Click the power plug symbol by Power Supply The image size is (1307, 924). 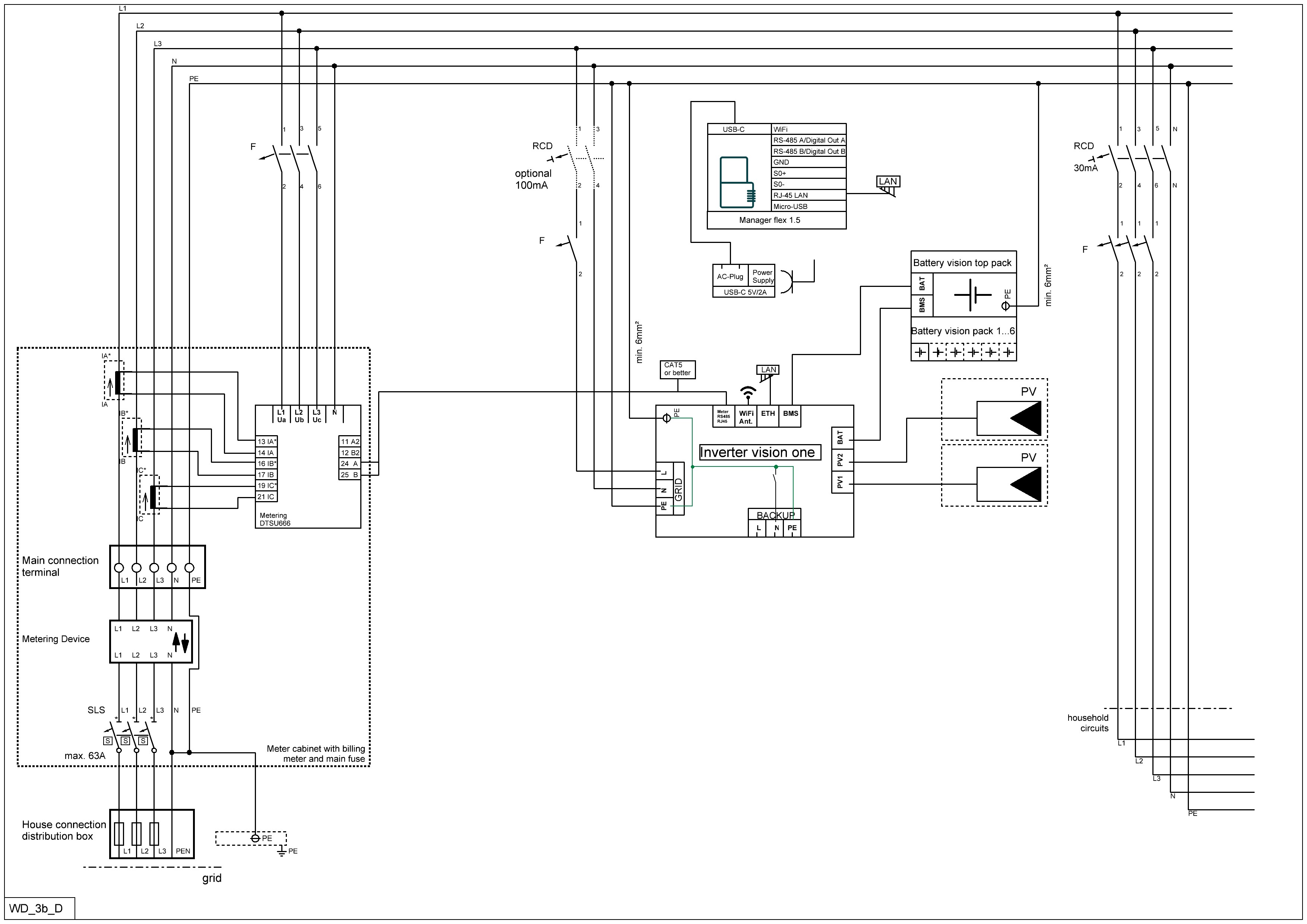point(787,282)
